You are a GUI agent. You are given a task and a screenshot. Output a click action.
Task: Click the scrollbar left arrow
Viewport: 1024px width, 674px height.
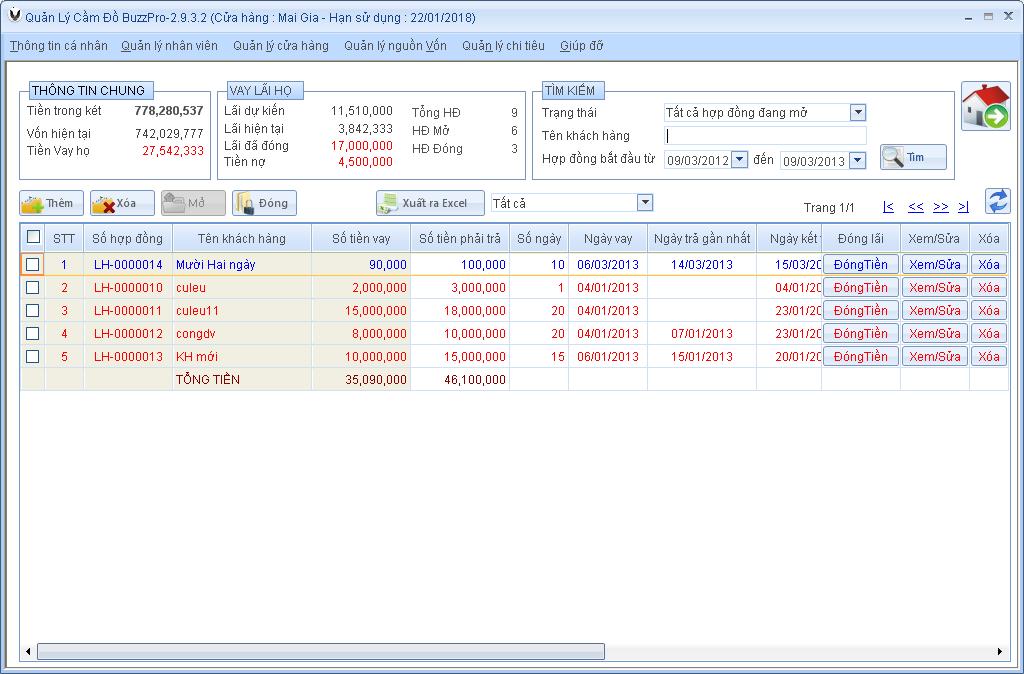[x=28, y=651]
